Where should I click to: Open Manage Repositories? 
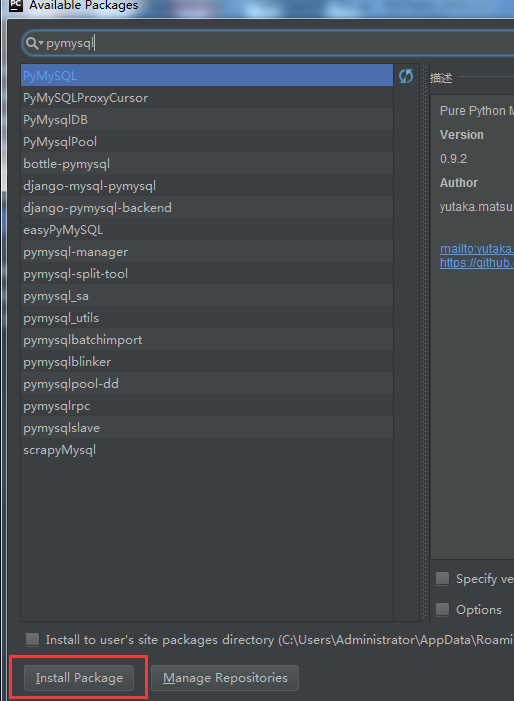tap(225, 678)
